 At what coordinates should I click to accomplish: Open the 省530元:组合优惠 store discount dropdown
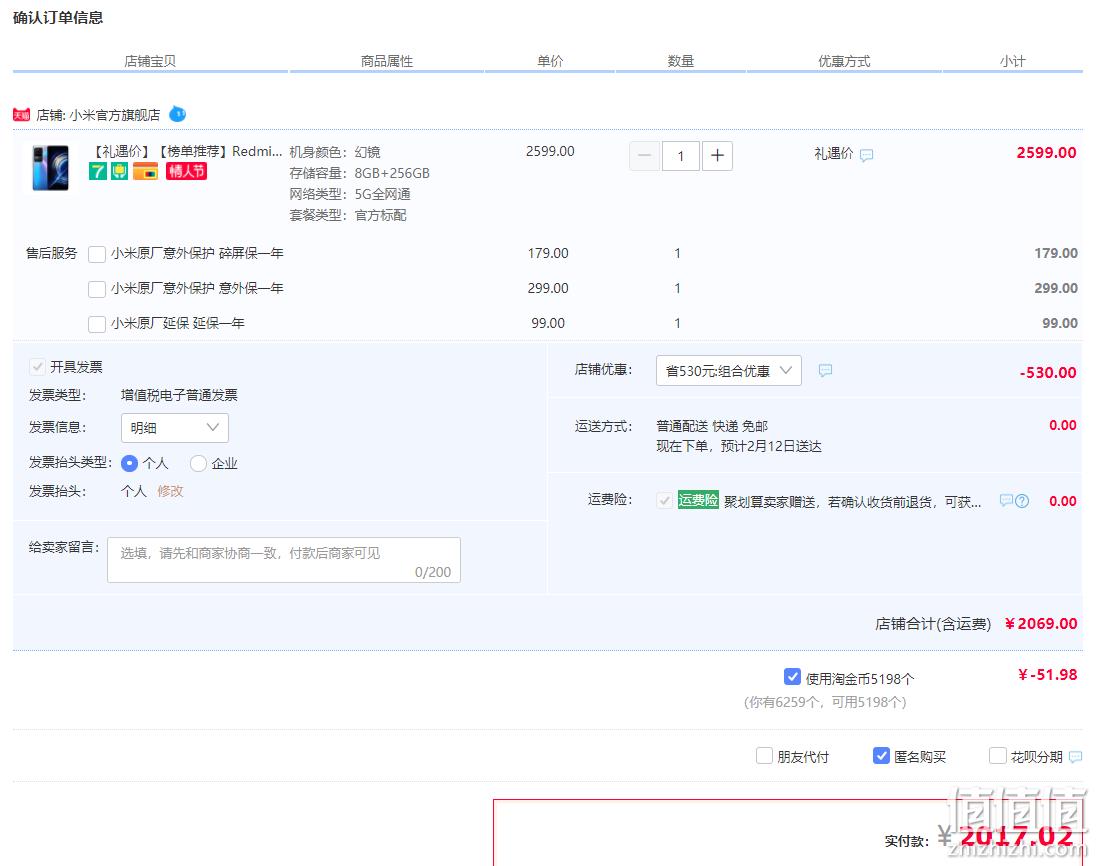[x=728, y=370]
